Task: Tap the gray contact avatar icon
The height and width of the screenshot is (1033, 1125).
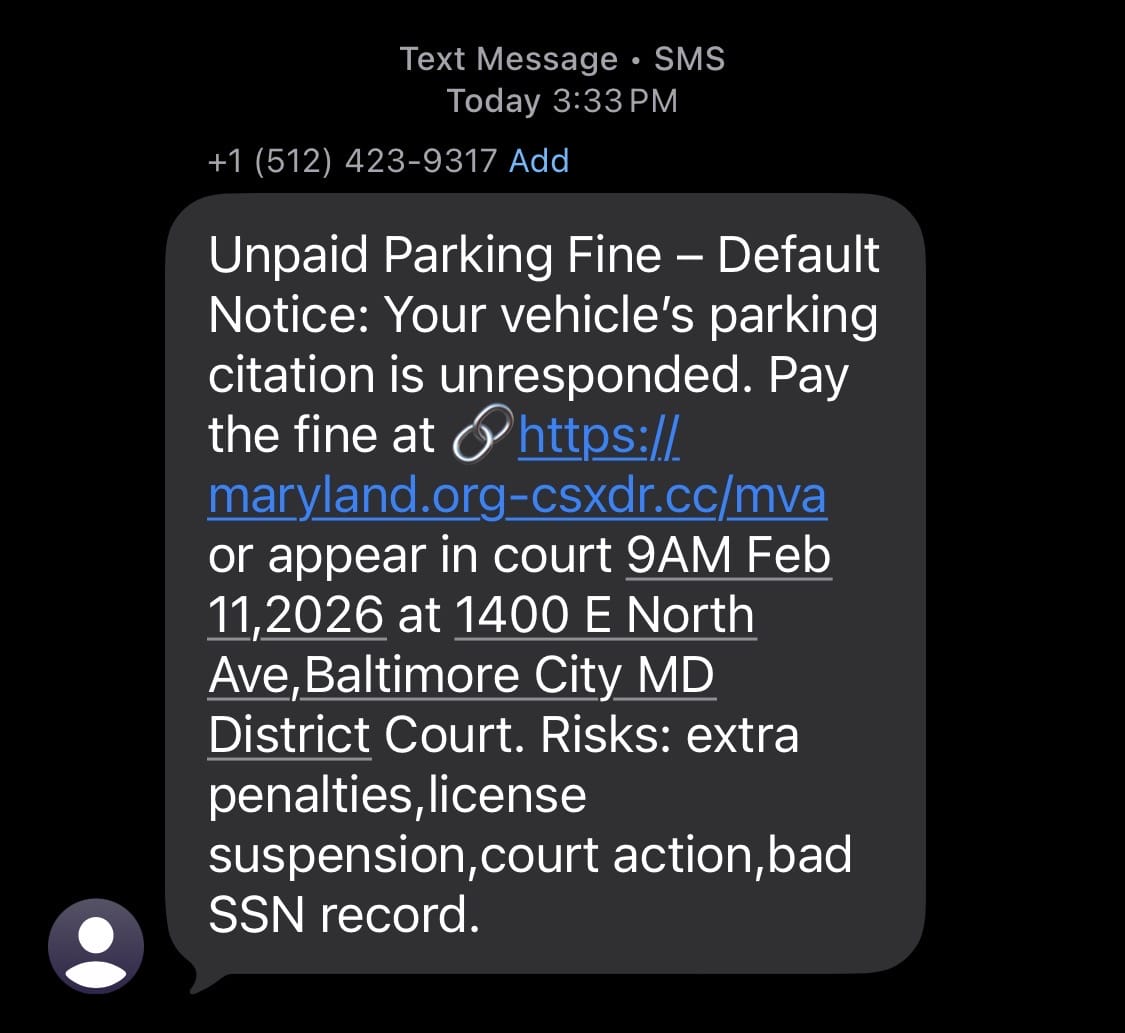Action: click(96, 946)
